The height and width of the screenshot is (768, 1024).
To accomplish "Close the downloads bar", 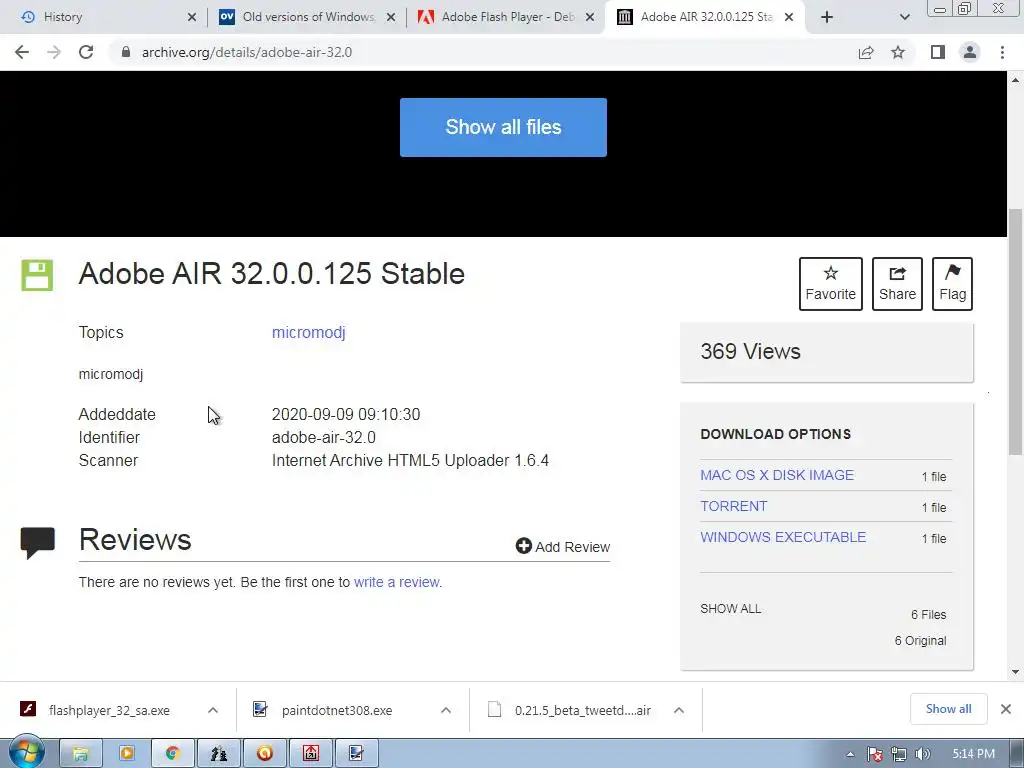I will [x=1006, y=709].
